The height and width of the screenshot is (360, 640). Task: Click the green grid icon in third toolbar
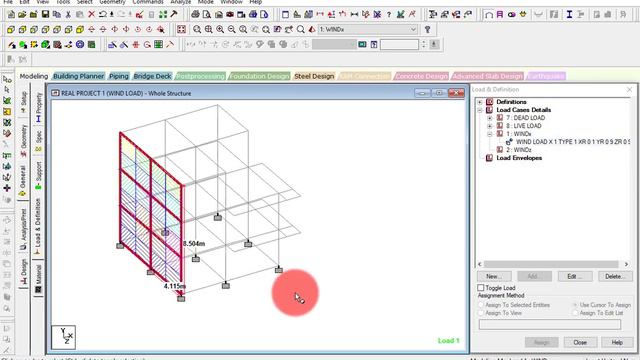click(x=158, y=44)
